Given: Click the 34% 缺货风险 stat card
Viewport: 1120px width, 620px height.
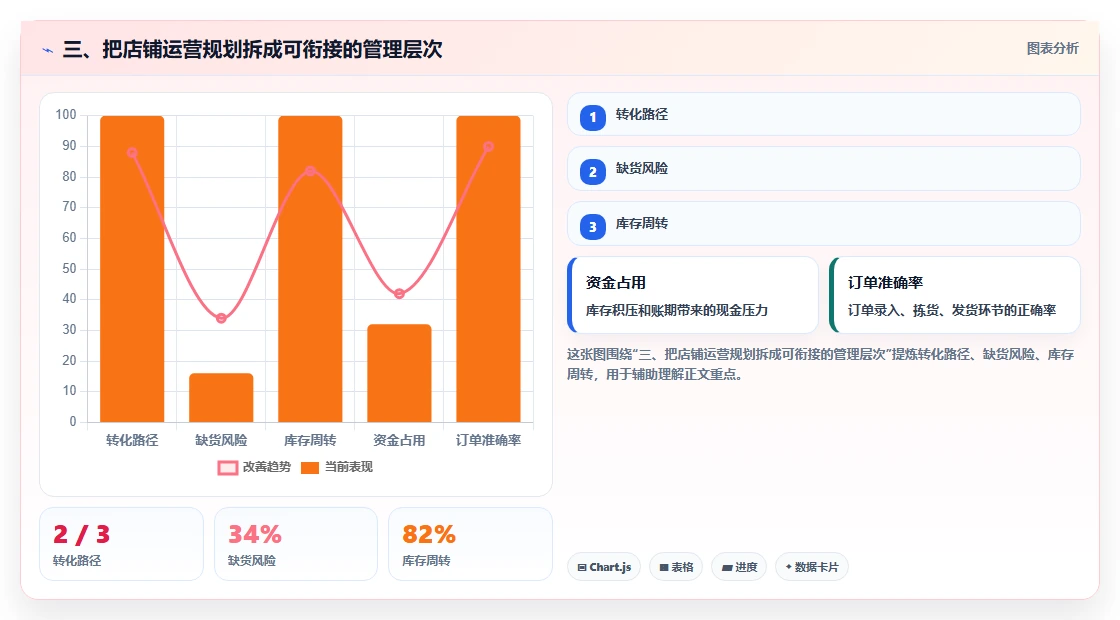Looking at the screenshot, I should pyautogui.click(x=296, y=544).
